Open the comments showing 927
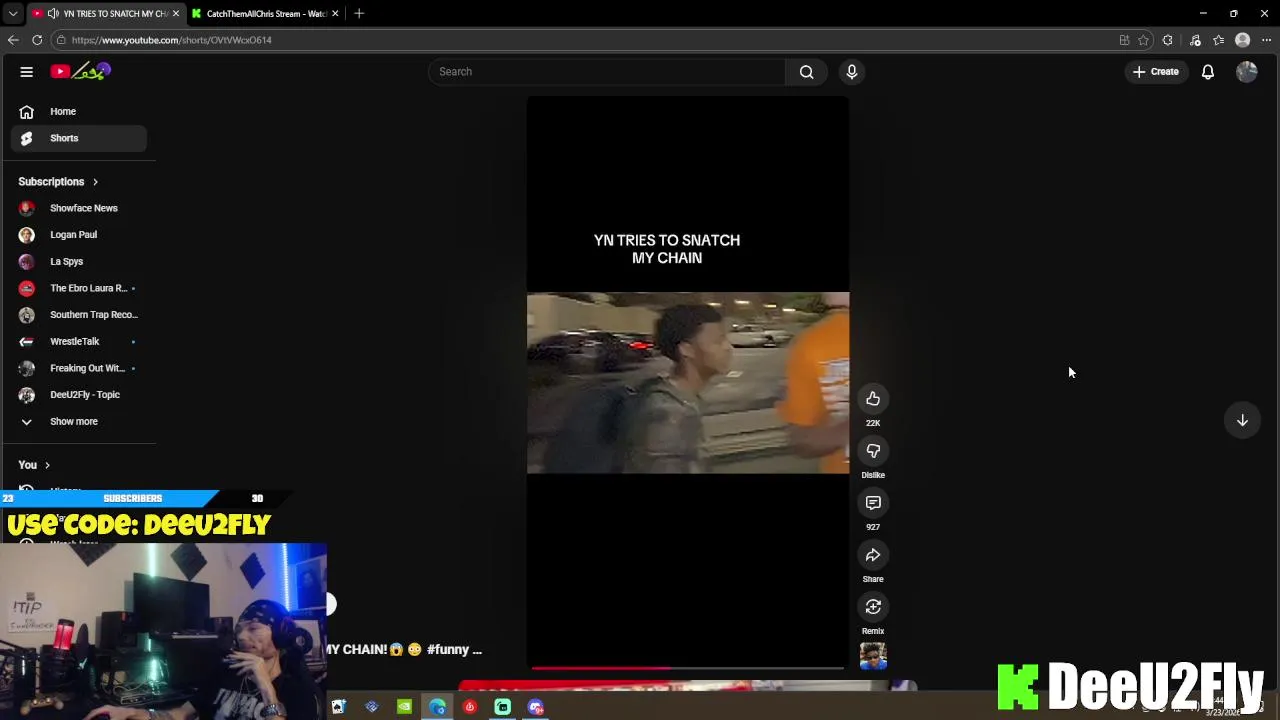 pos(873,503)
